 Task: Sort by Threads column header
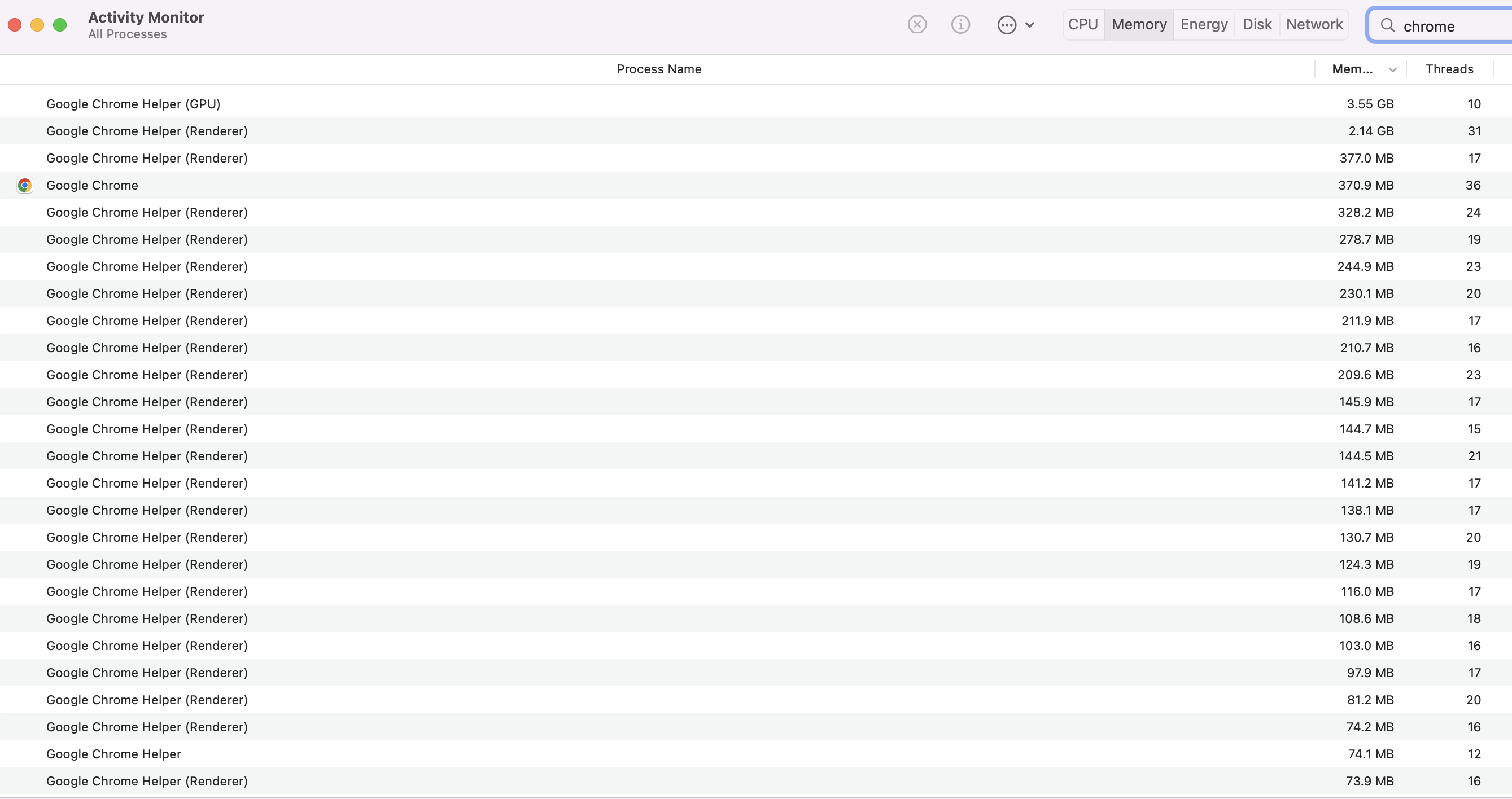[x=1449, y=69]
